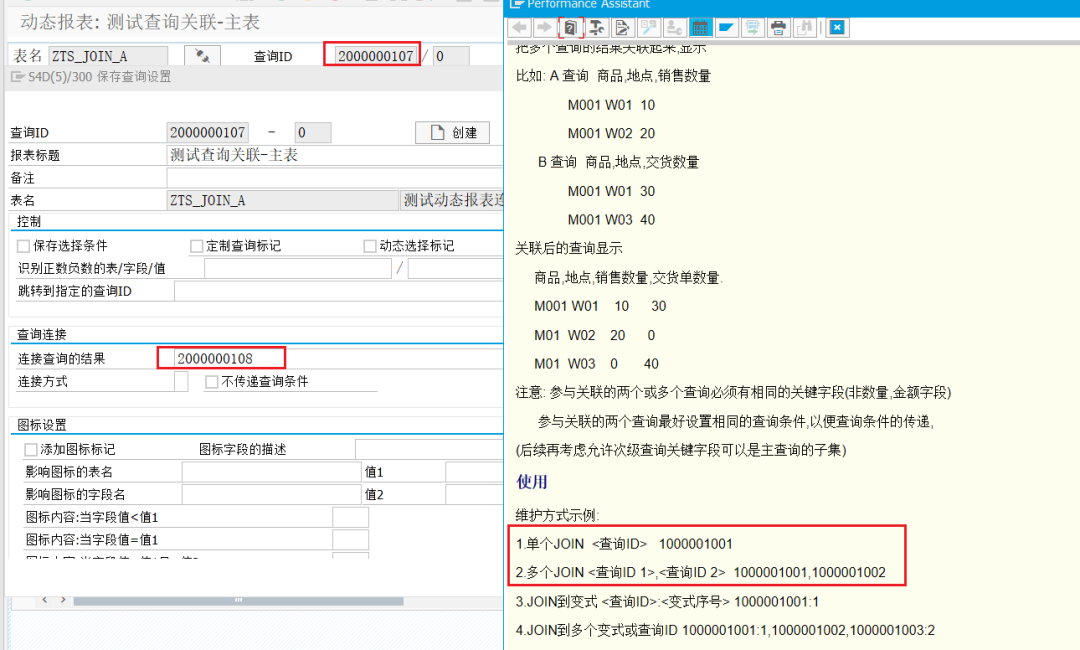
Task: Click the 图标内容:当字段值=值1 box
Action: click(351, 540)
